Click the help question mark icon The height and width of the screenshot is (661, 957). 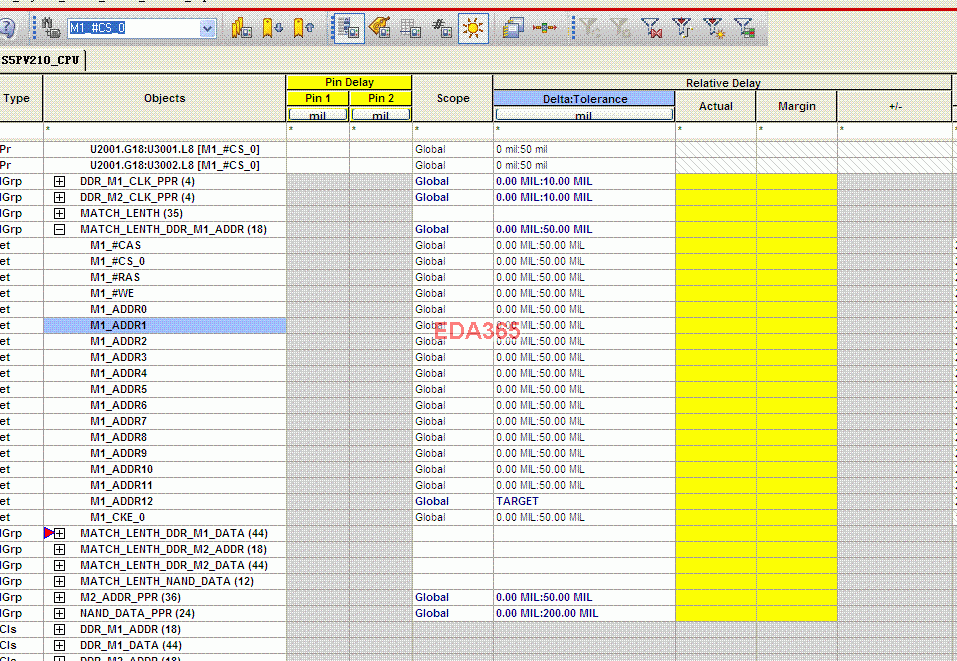6,28
